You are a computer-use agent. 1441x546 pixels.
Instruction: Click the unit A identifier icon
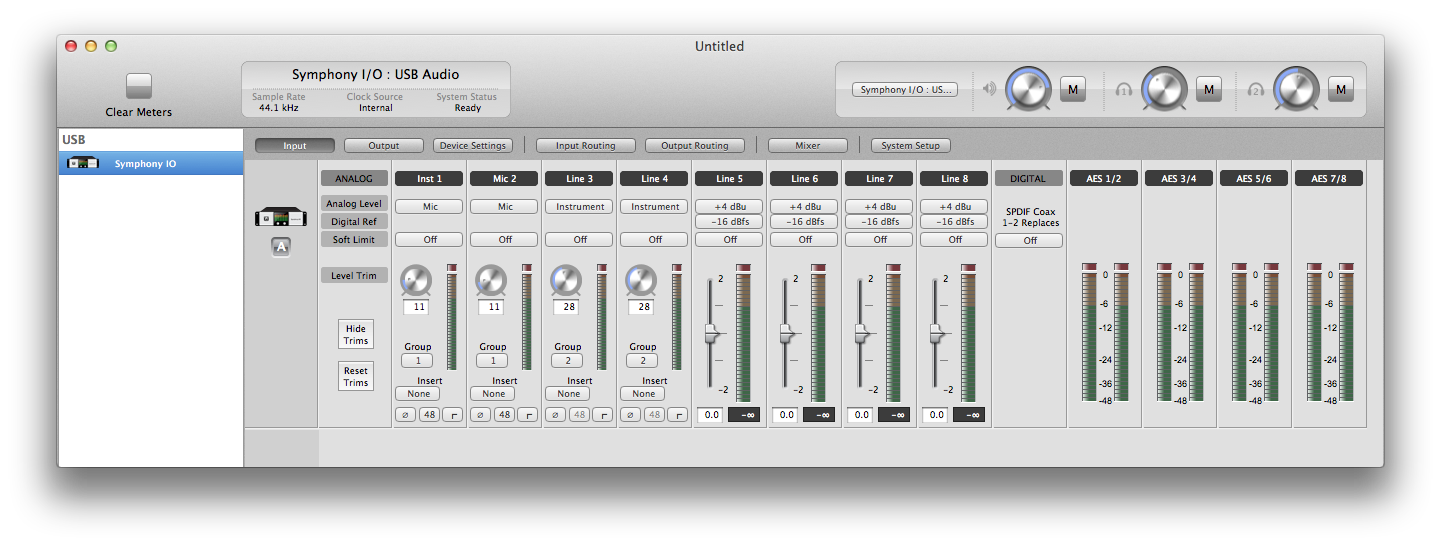click(281, 247)
